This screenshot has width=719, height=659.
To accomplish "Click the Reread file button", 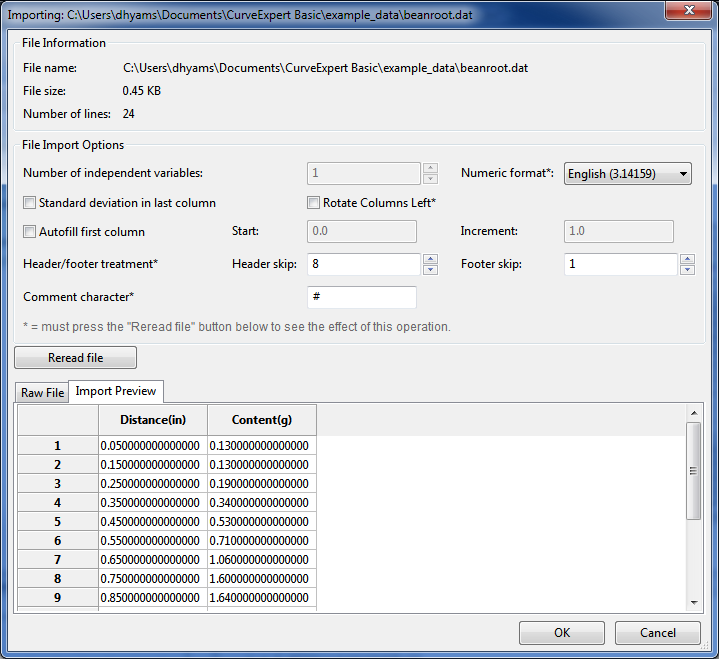I will pyautogui.click(x=76, y=358).
